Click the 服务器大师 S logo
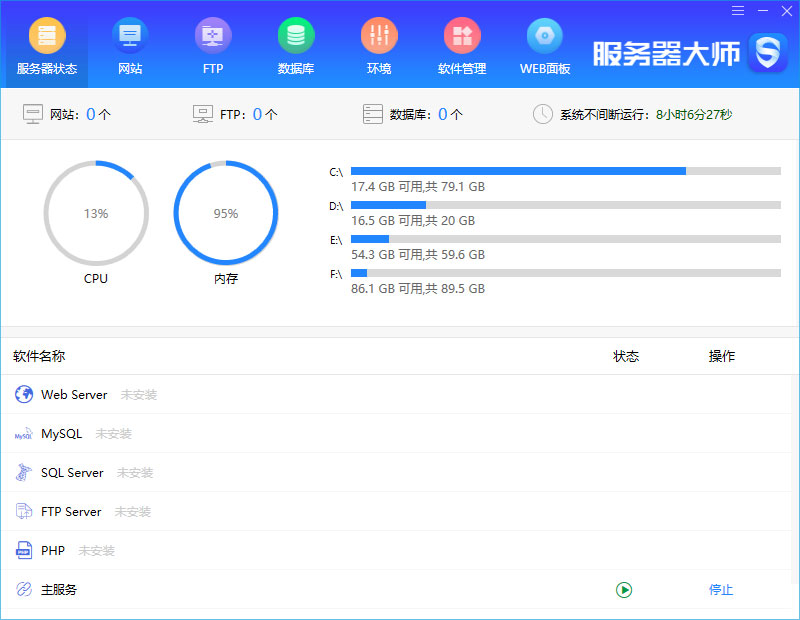Image resolution: width=800 pixels, height=620 pixels. (x=767, y=52)
